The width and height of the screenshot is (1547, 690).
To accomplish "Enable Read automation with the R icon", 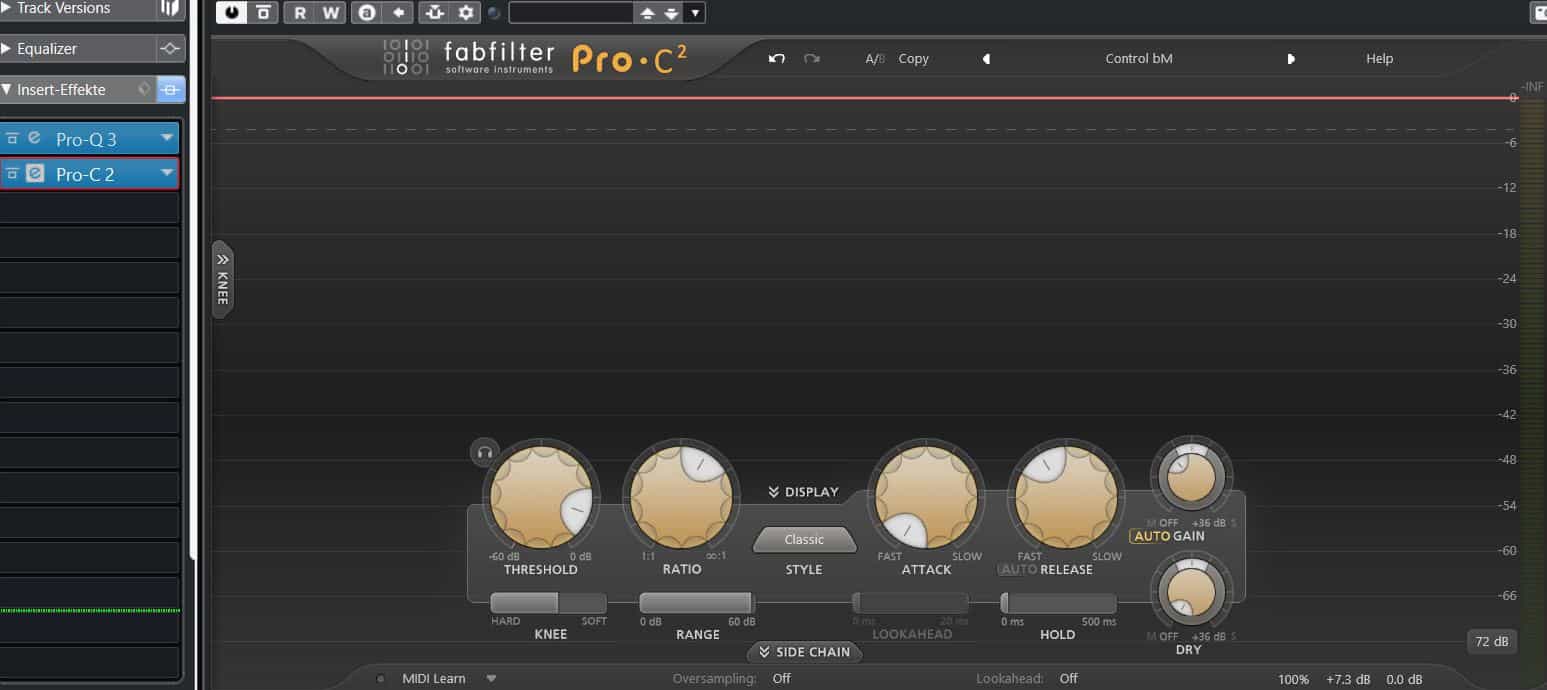I will (x=300, y=13).
